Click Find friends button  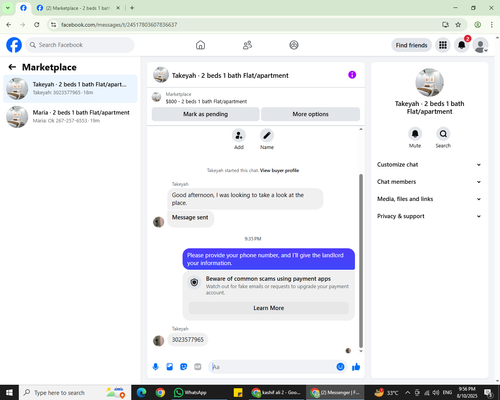(x=411, y=45)
